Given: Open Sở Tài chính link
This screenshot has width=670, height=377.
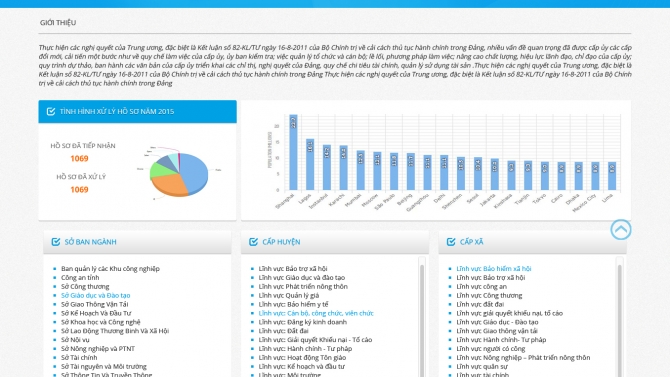Looking at the screenshot, I should (79, 358).
